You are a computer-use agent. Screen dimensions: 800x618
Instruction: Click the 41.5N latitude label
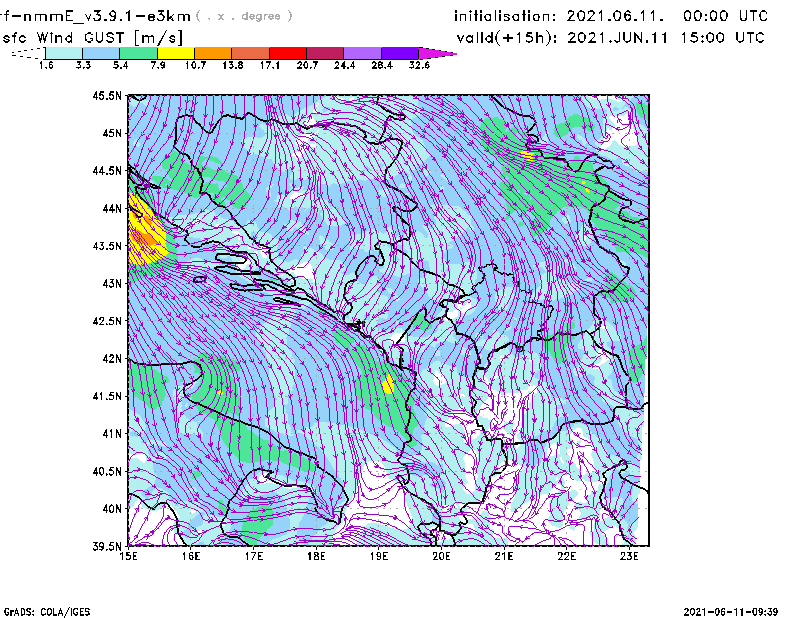107,396
